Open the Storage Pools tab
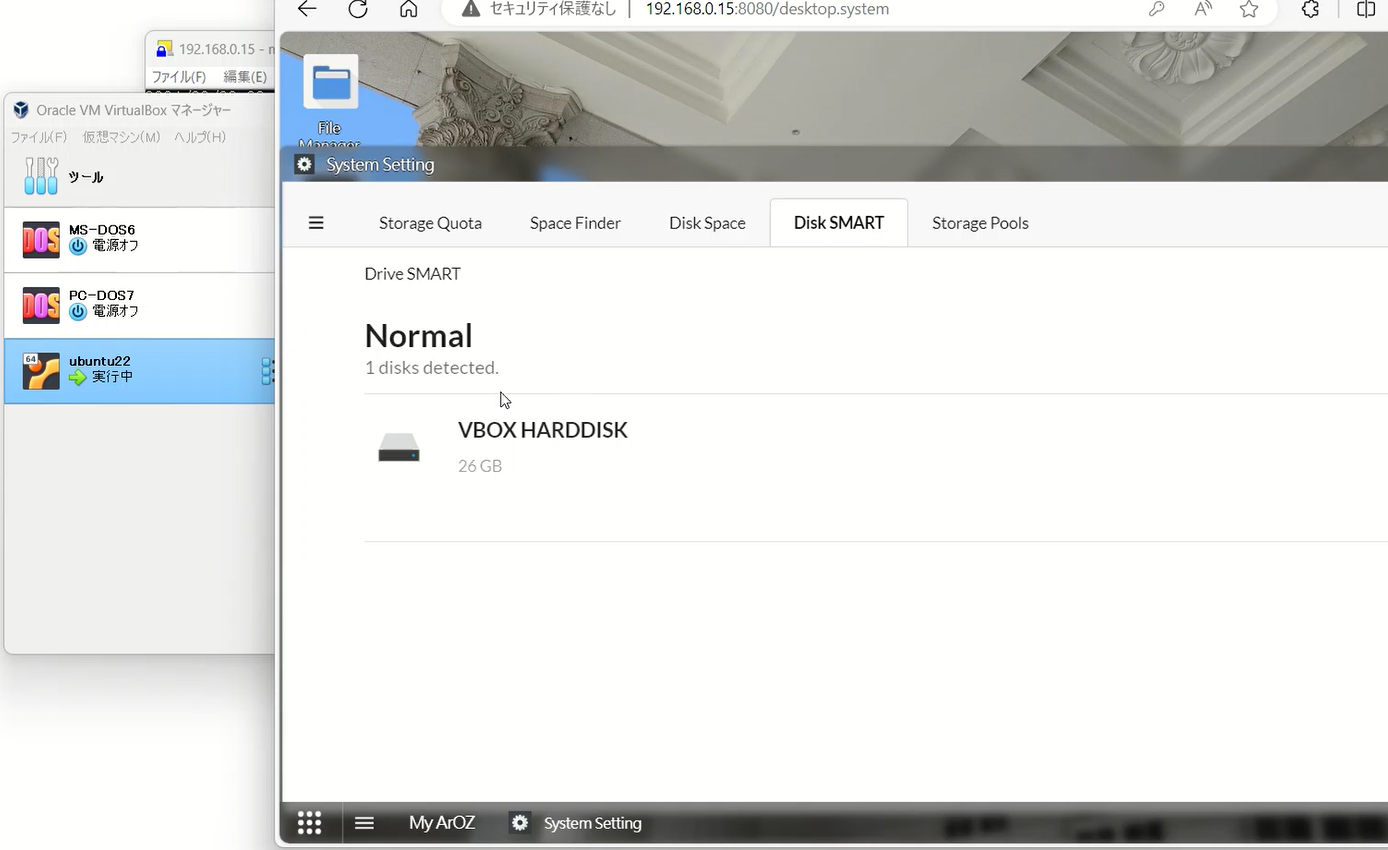 click(980, 223)
